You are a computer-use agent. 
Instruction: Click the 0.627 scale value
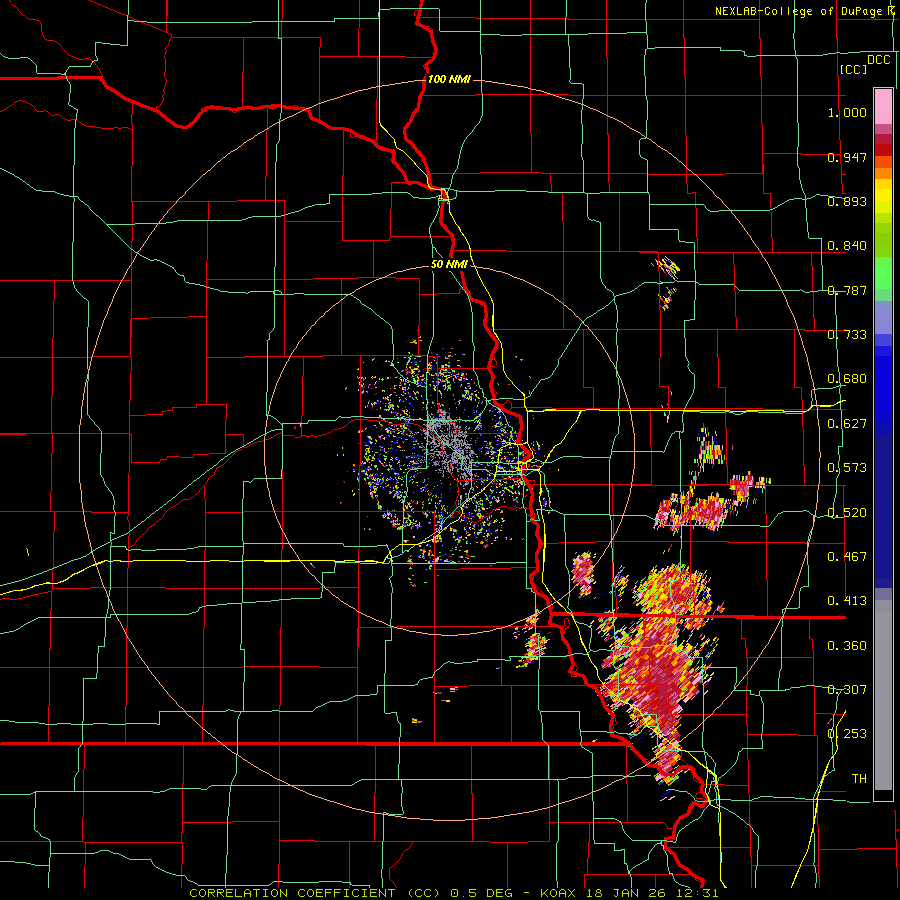[847, 424]
